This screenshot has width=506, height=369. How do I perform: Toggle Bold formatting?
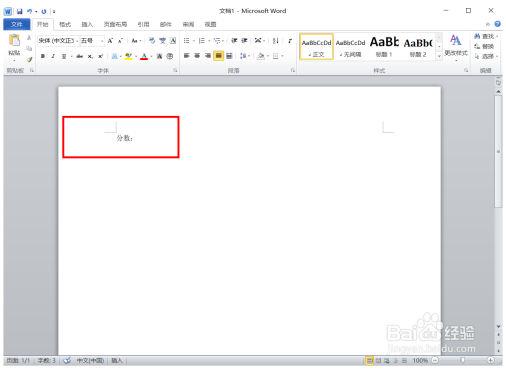coord(43,56)
